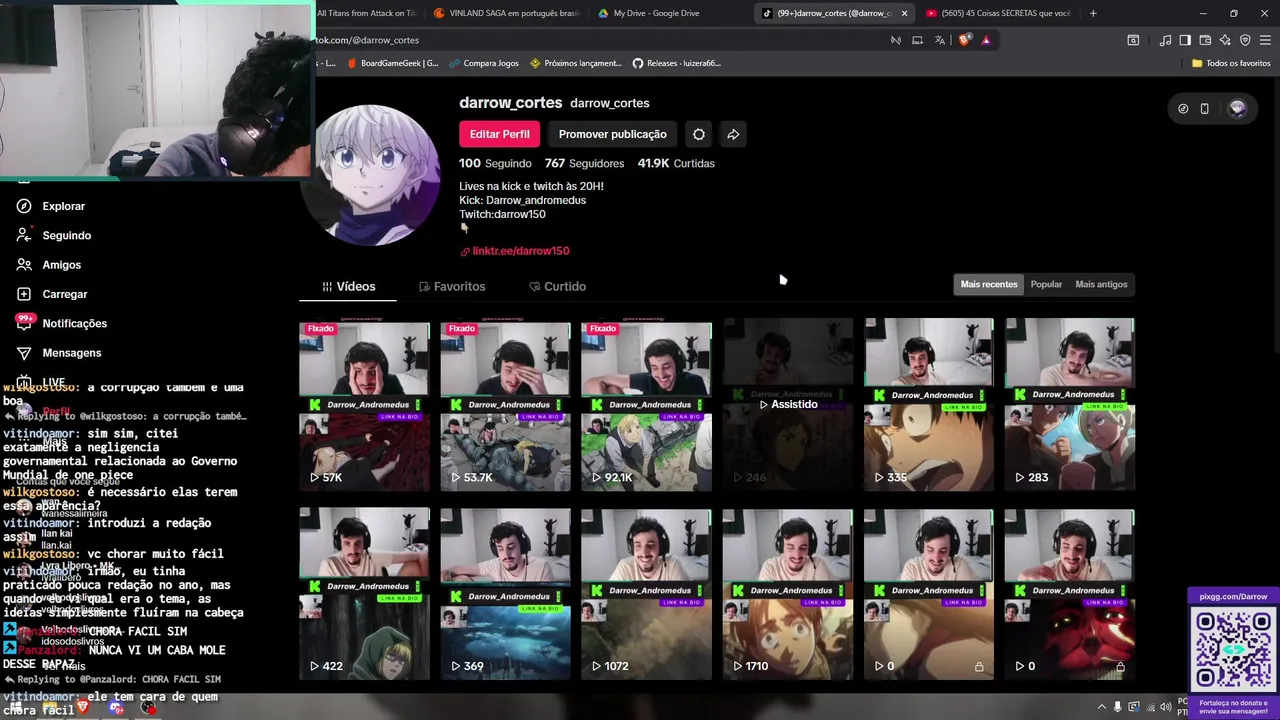Image resolution: width=1280 pixels, height=720 pixels.
Task: Click the cast screen icon in address bar
Action: 917,40
